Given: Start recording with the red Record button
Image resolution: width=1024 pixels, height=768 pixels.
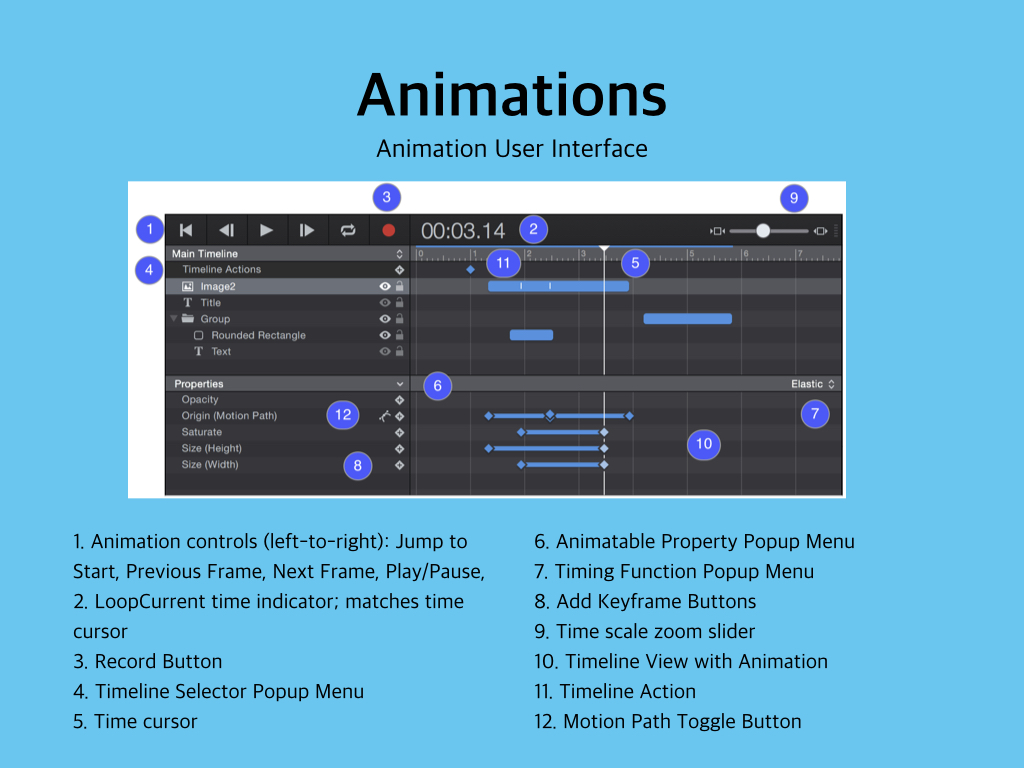Looking at the screenshot, I should click(389, 230).
